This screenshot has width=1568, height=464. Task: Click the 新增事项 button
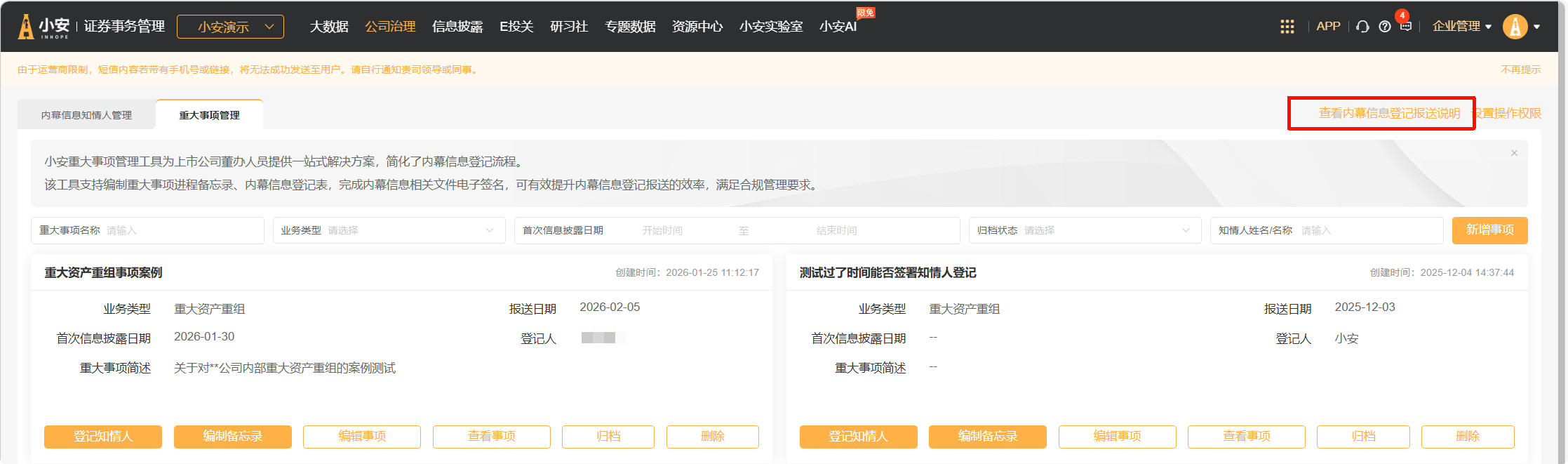(x=1489, y=230)
